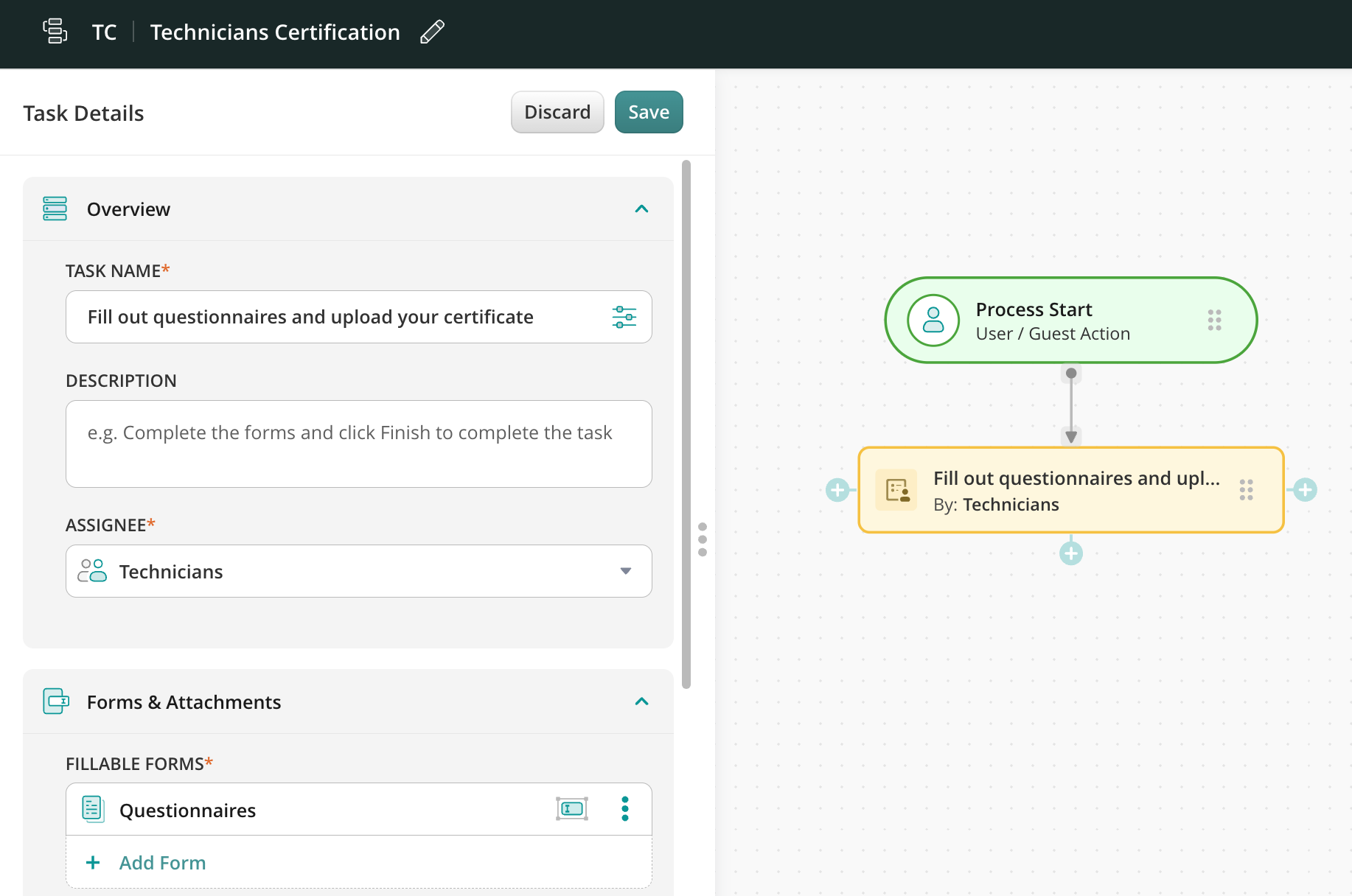Viewport: 1352px width, 896px height.
Task: Click the Questionnaires form field icon
Action: [571, 809]
